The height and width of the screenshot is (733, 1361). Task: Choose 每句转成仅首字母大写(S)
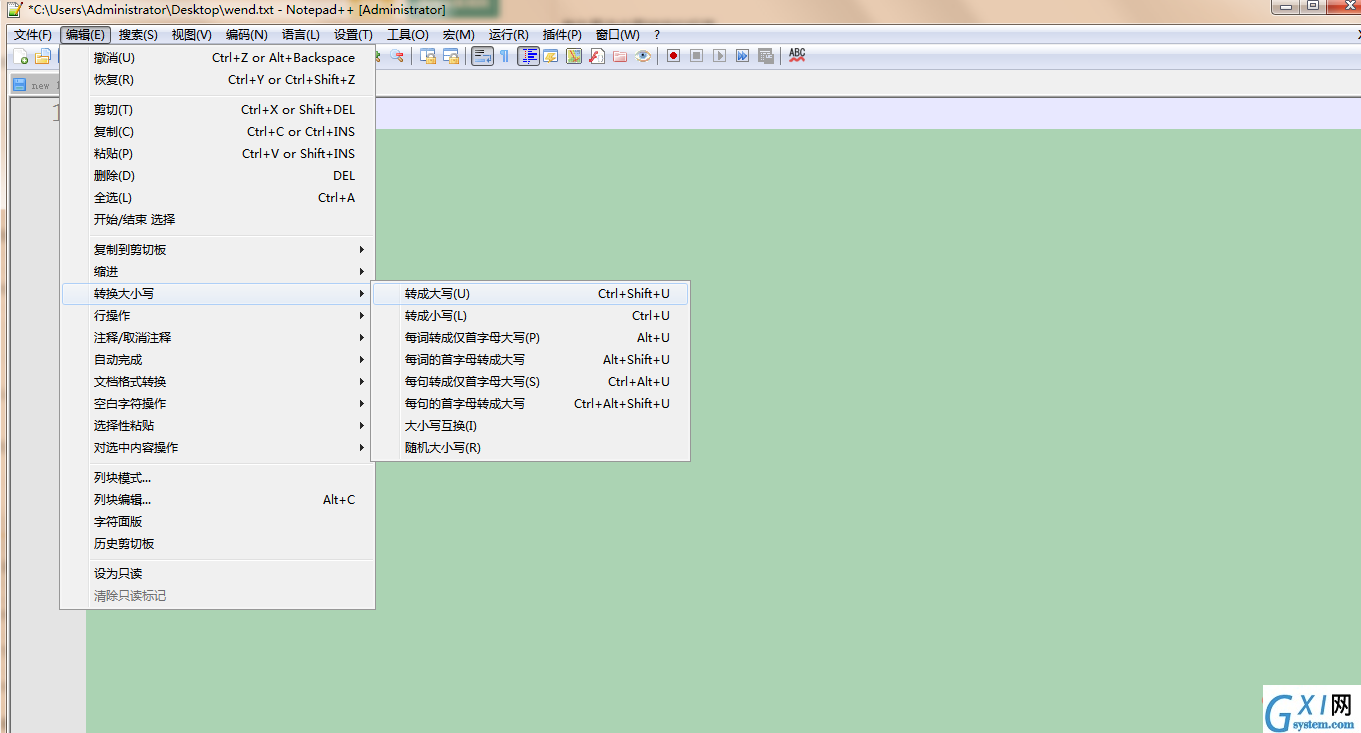[530, 382]
